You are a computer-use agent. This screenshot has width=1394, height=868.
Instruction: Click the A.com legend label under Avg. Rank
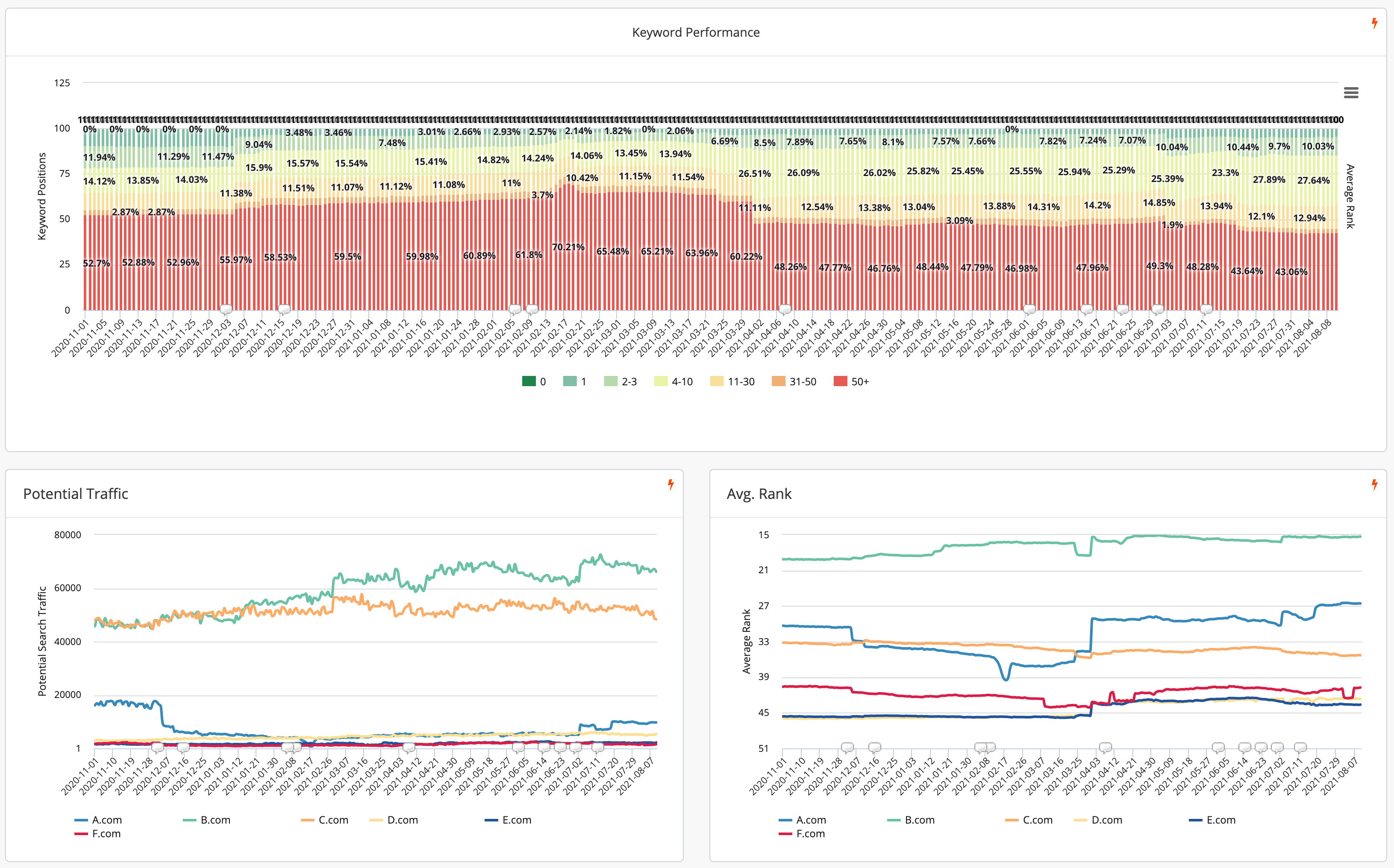(x=811, y=820)
